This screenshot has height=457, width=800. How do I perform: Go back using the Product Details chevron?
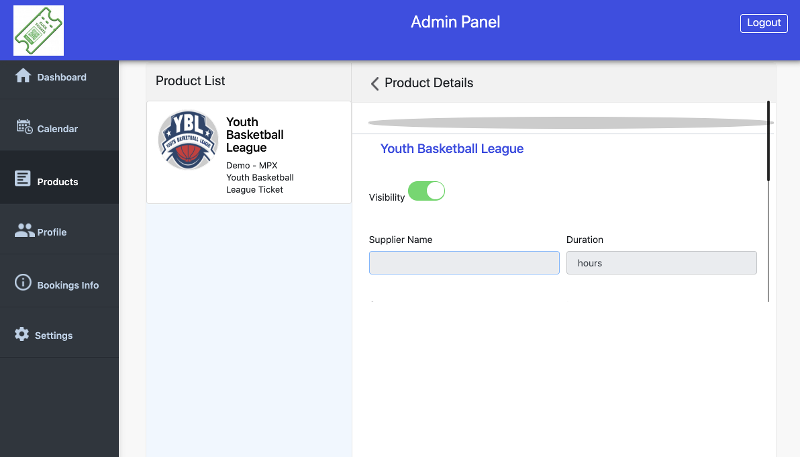(375, 84)
